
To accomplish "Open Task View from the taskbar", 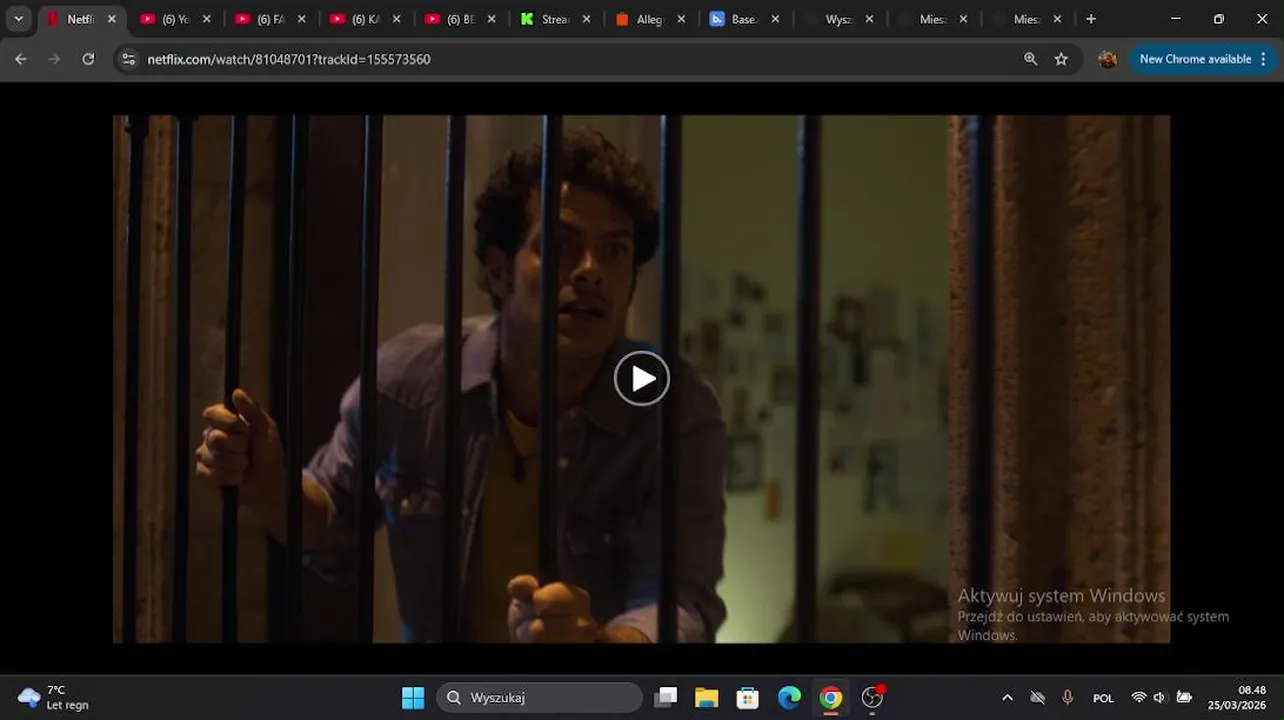I will [666, 698].
